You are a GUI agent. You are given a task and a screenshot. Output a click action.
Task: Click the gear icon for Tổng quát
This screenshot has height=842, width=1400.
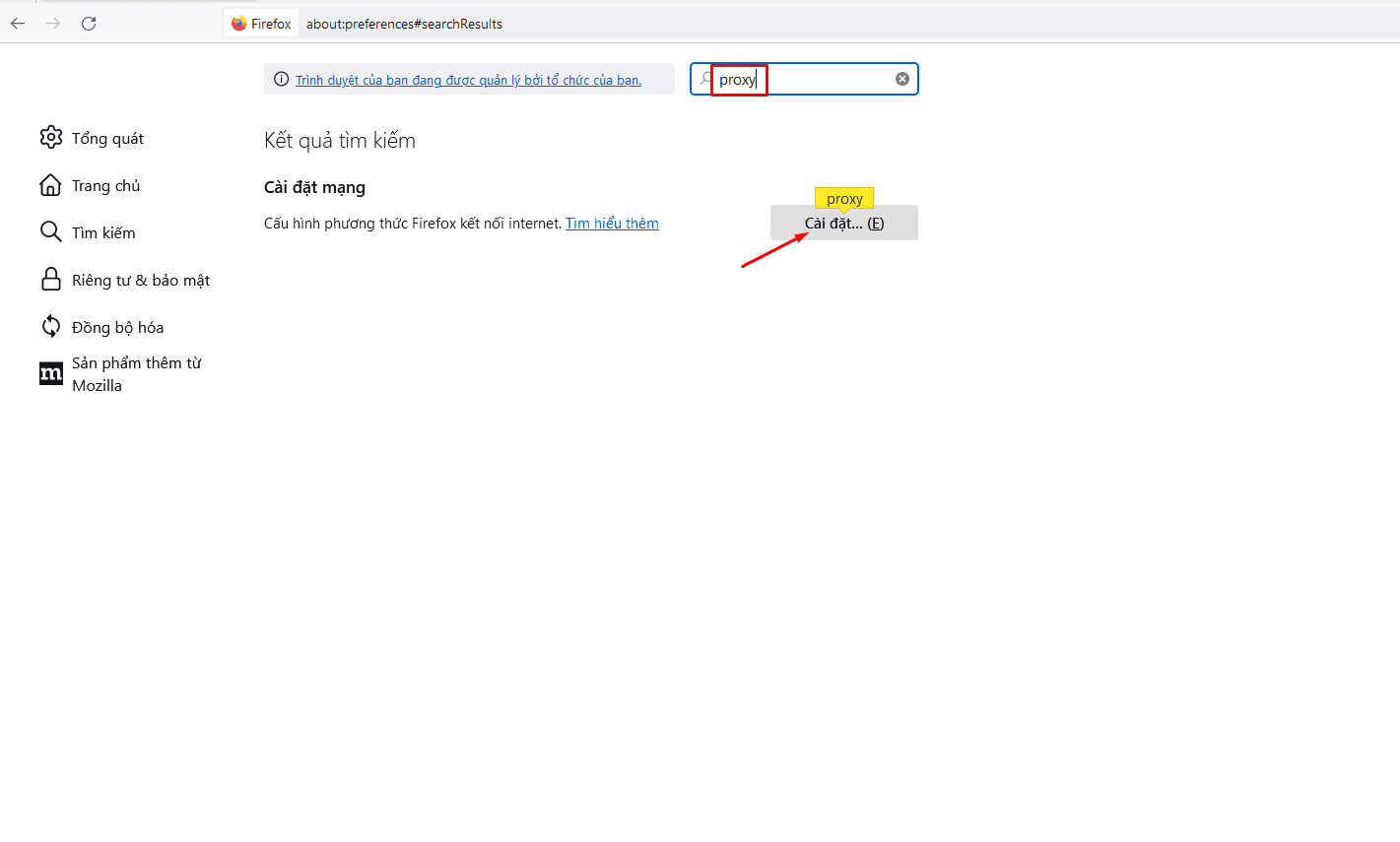(51, 137)
